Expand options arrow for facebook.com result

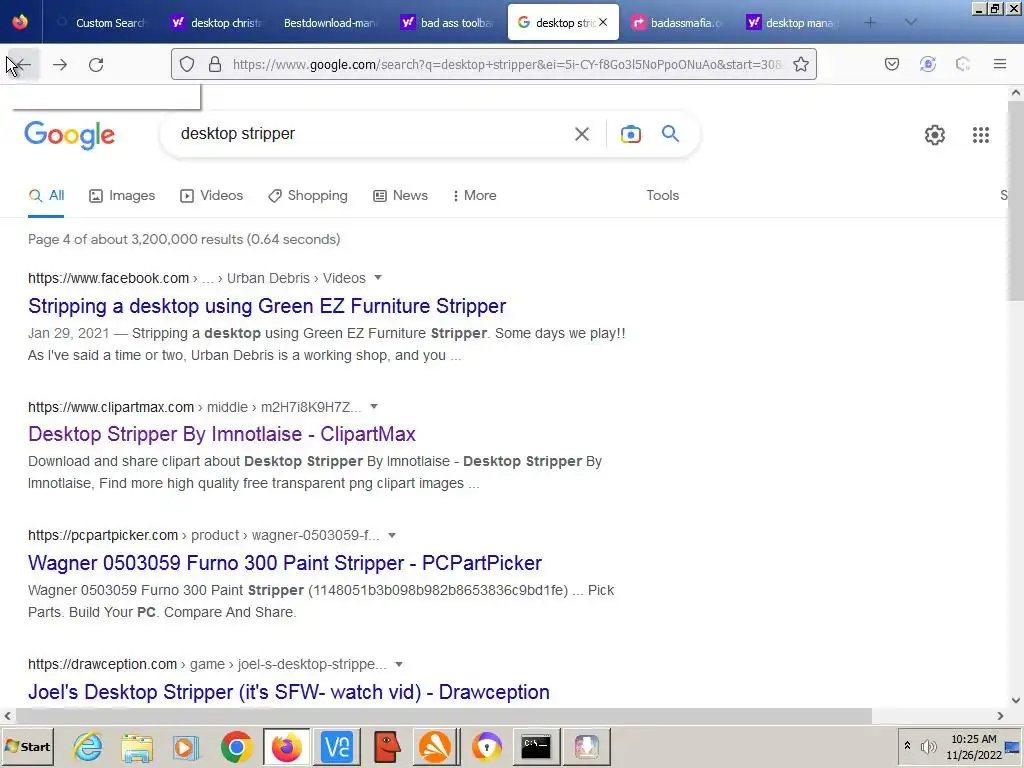(x=377, y=278)
